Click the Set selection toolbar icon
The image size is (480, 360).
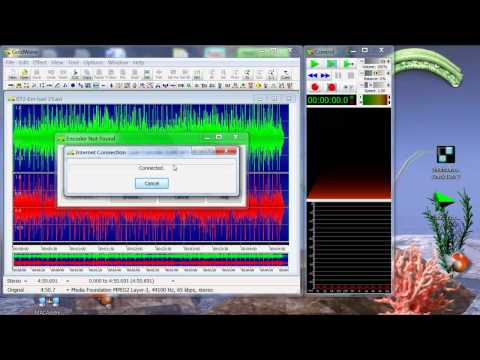197,74
